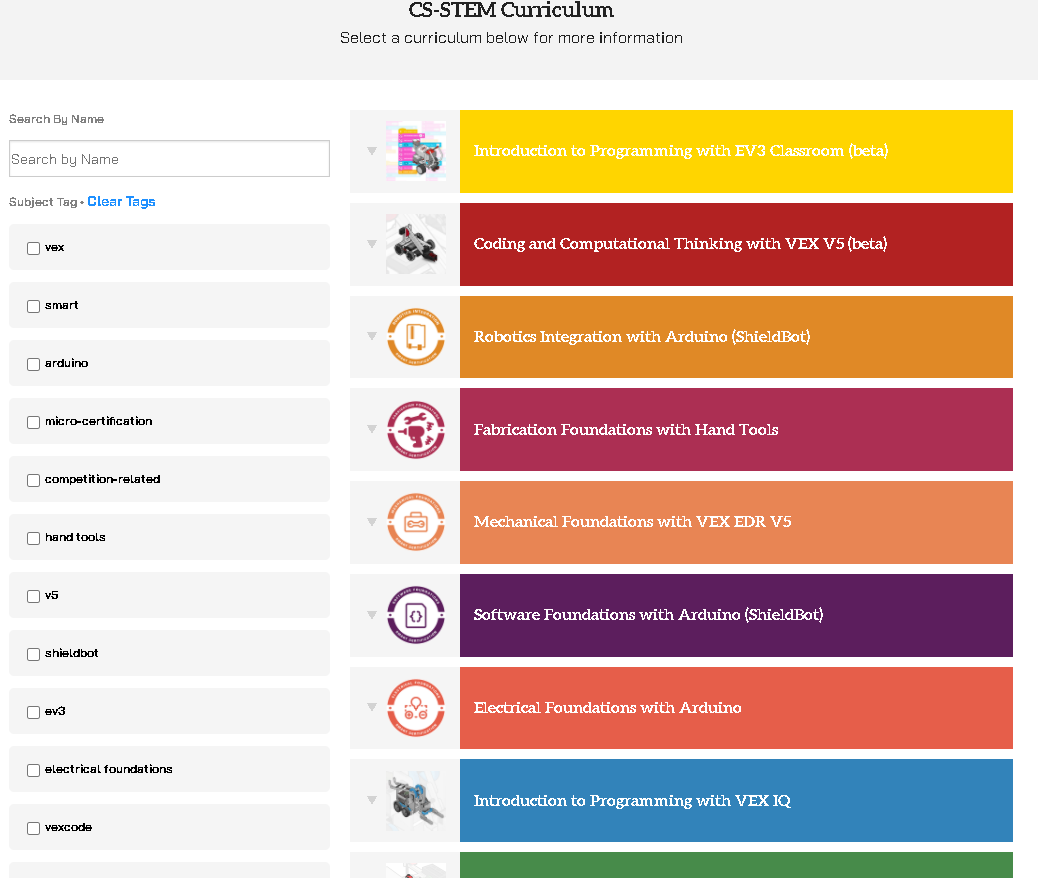
Task: Expand the Electrical Foundations row arrow
Action: tap(372, 707)
